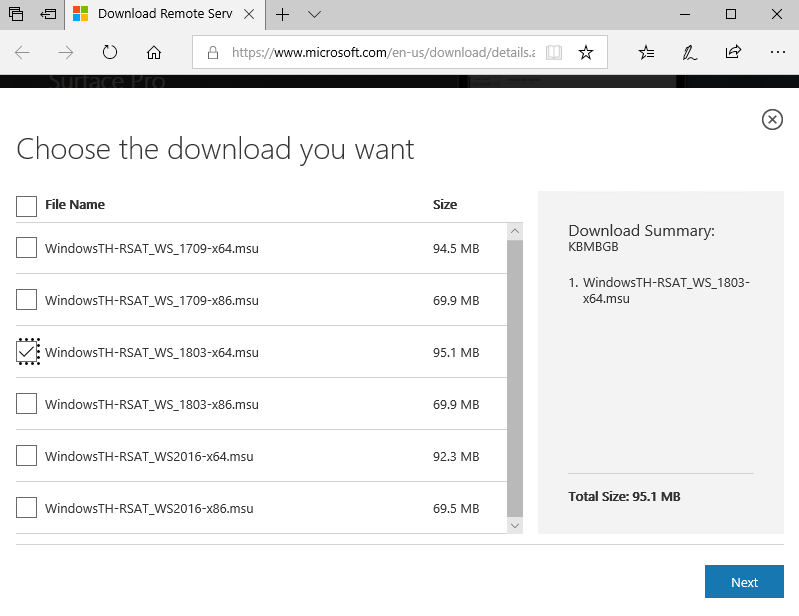Image resolution: width=799 pixels, height=616 pixels.
Task: Uncheck WindowsTH-RSAT_WS_1803-x64.msu checkbox
Action: [27, 352]
